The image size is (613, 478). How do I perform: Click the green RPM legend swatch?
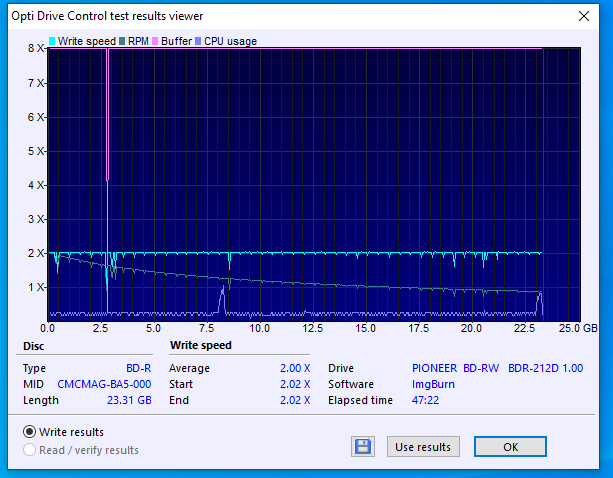point(122,41)
